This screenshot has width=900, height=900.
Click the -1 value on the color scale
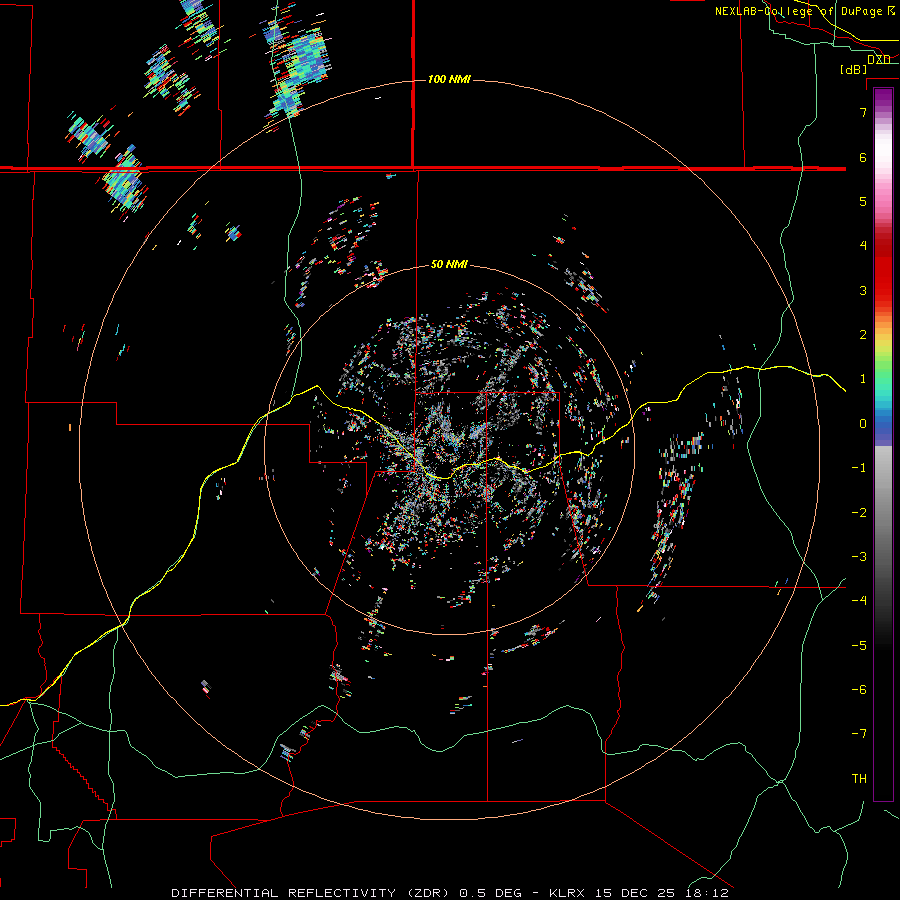tap(859, 468)
